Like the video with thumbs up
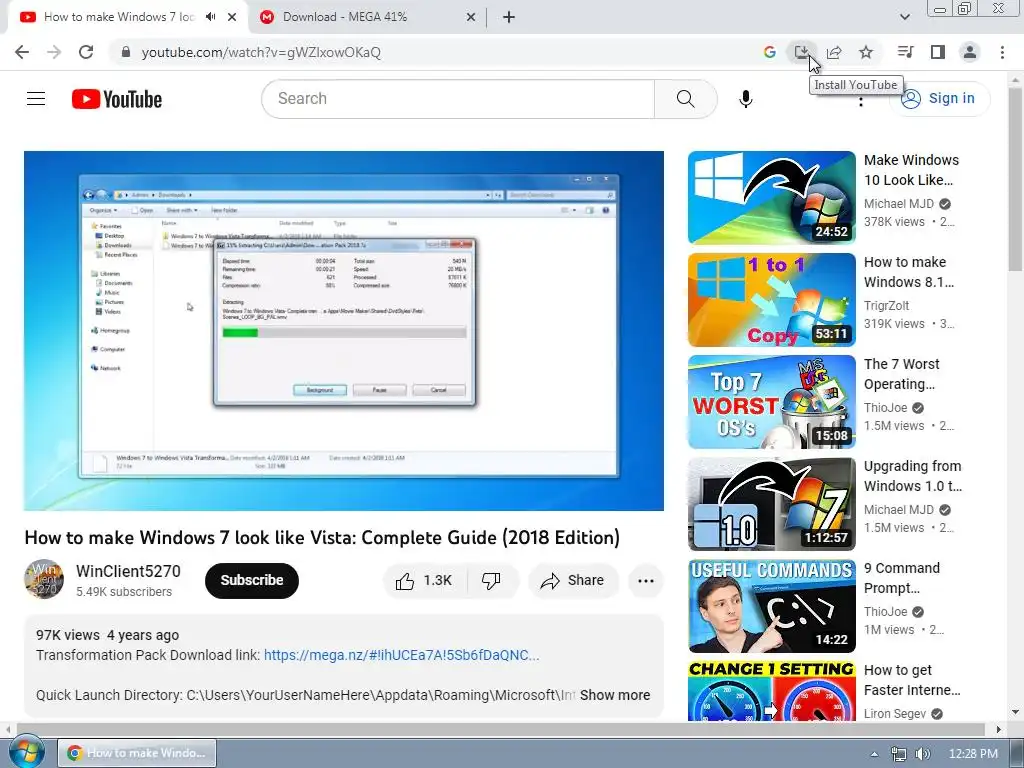The image size is (1024, 768). click(424, 580)
